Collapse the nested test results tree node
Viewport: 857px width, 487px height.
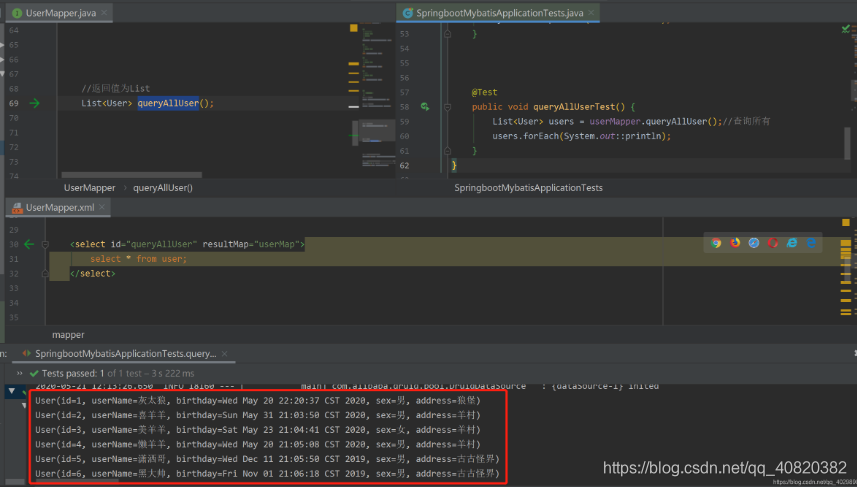click(x=24, y=405)
